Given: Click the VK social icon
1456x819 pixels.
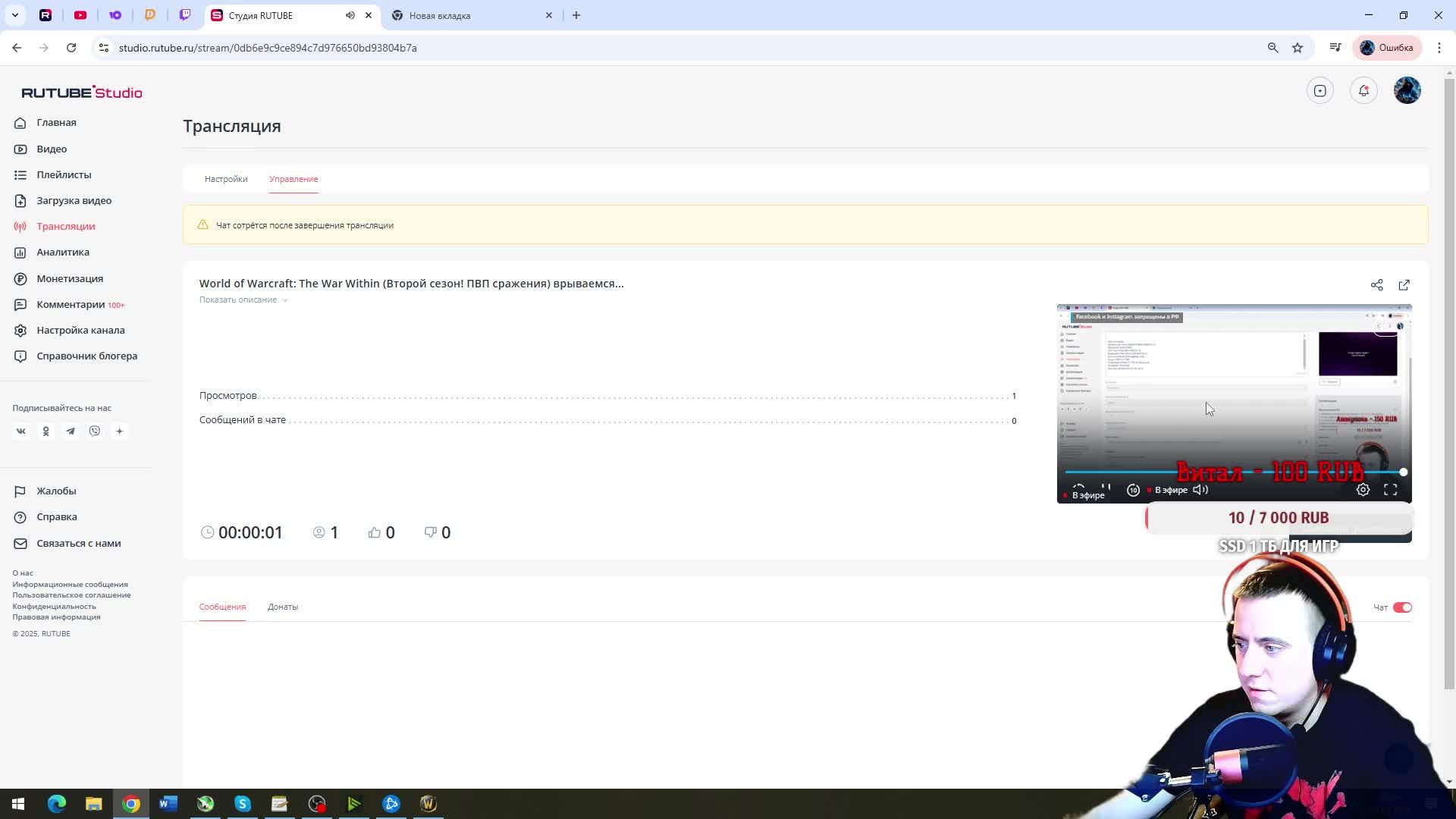Looking at the screenshot, I should pos(21,431).
